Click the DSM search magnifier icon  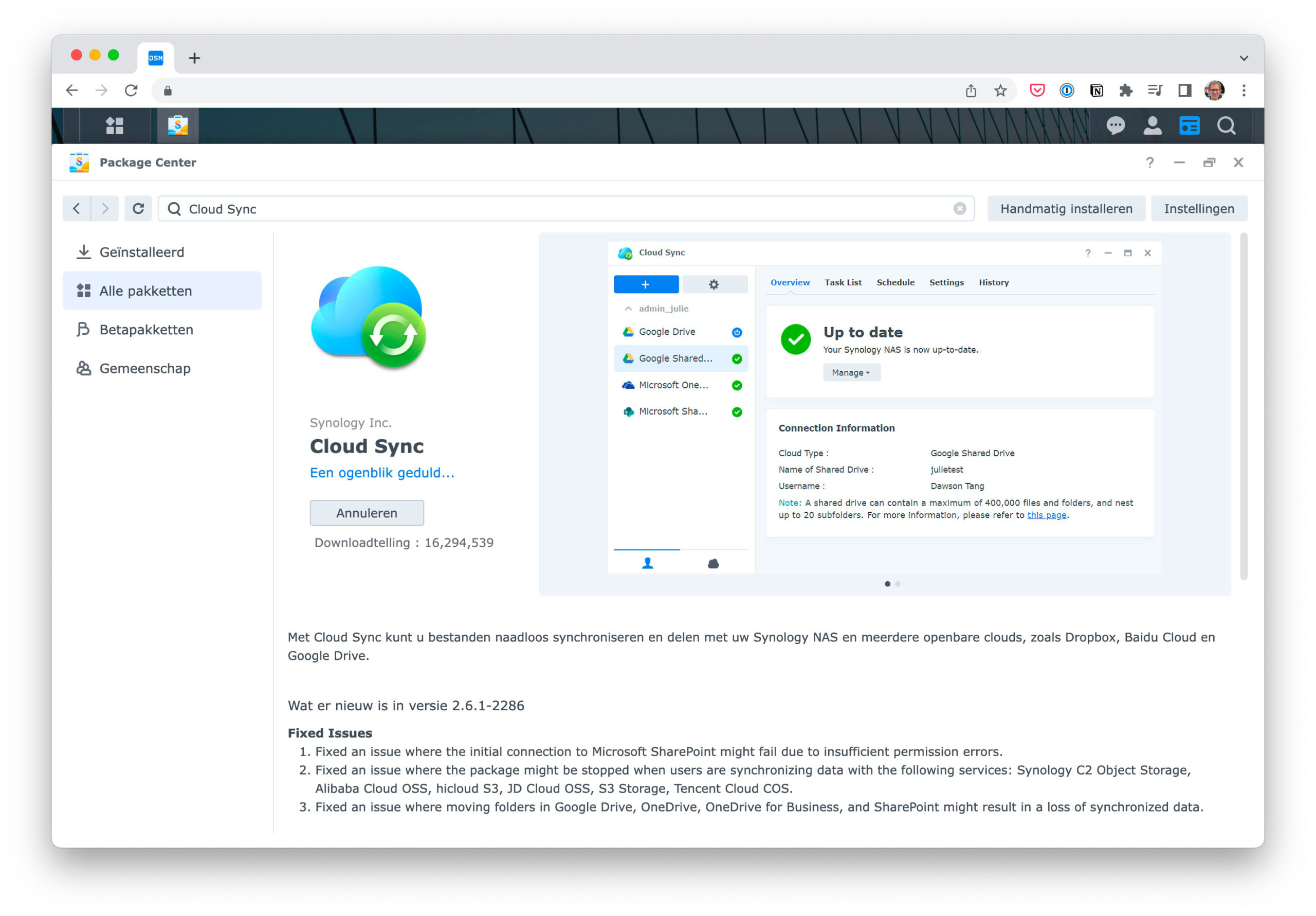point(1226,125)
